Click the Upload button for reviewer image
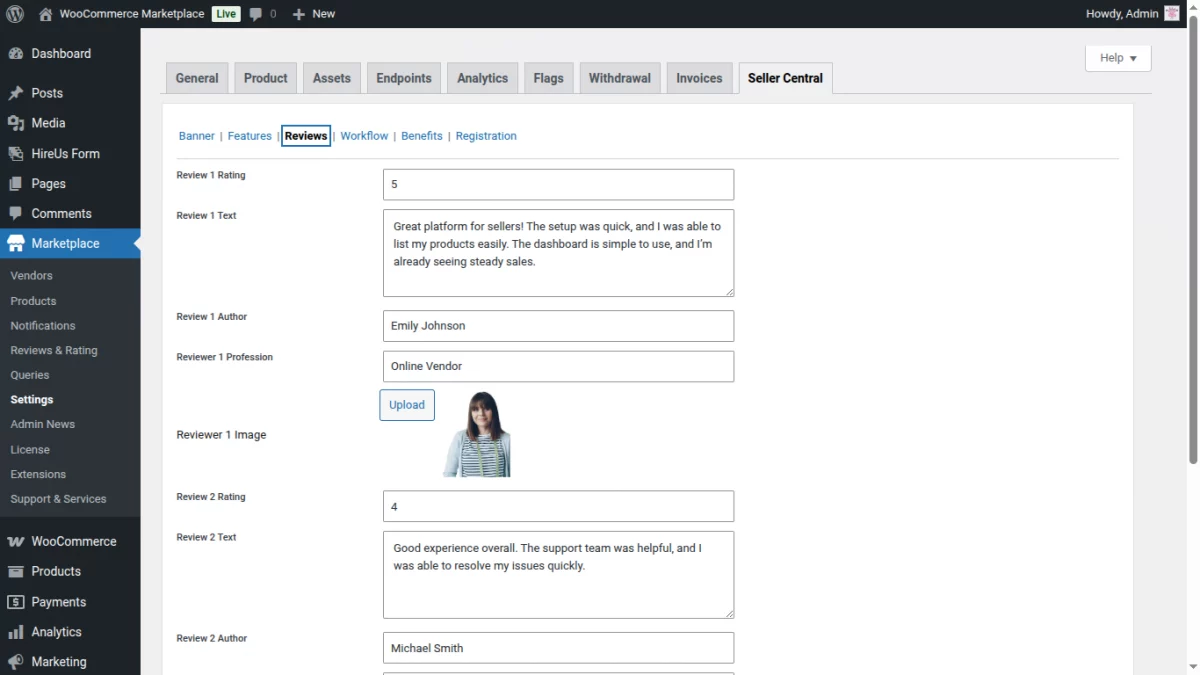 pyautogui.click(x=407, y=405)
